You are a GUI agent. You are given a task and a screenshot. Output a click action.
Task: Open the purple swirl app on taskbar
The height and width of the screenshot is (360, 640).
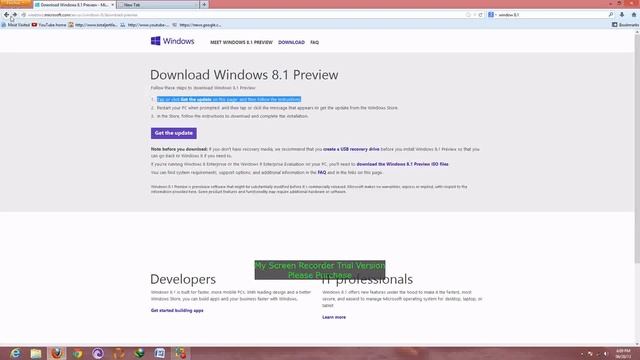[x=98, y=353]
